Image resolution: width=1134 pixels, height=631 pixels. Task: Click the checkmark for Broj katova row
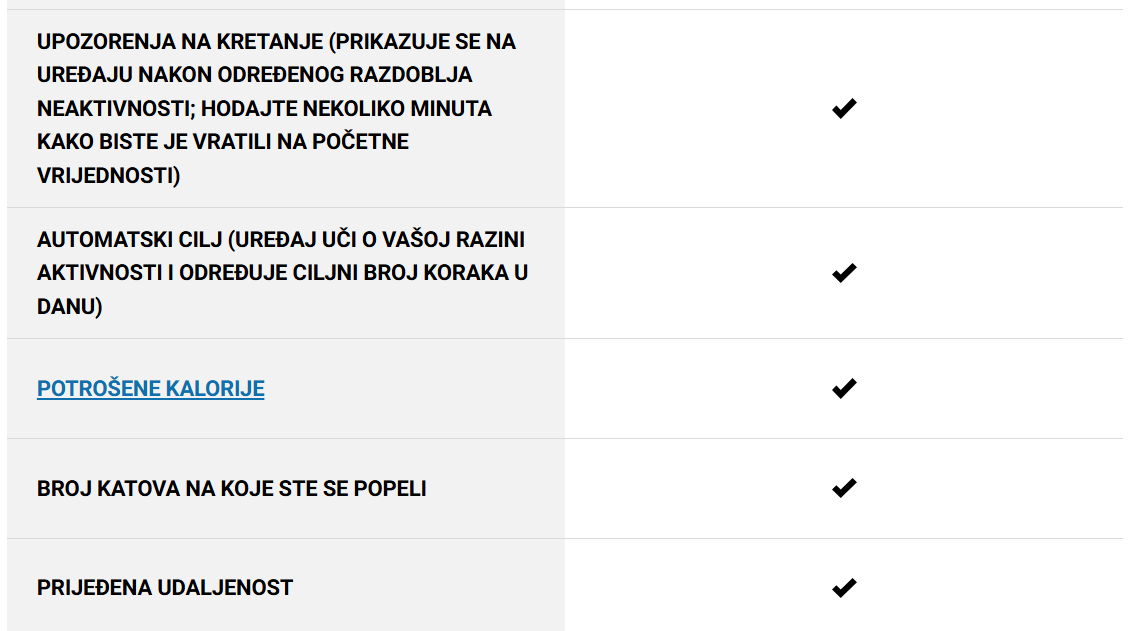pos(844,488)
